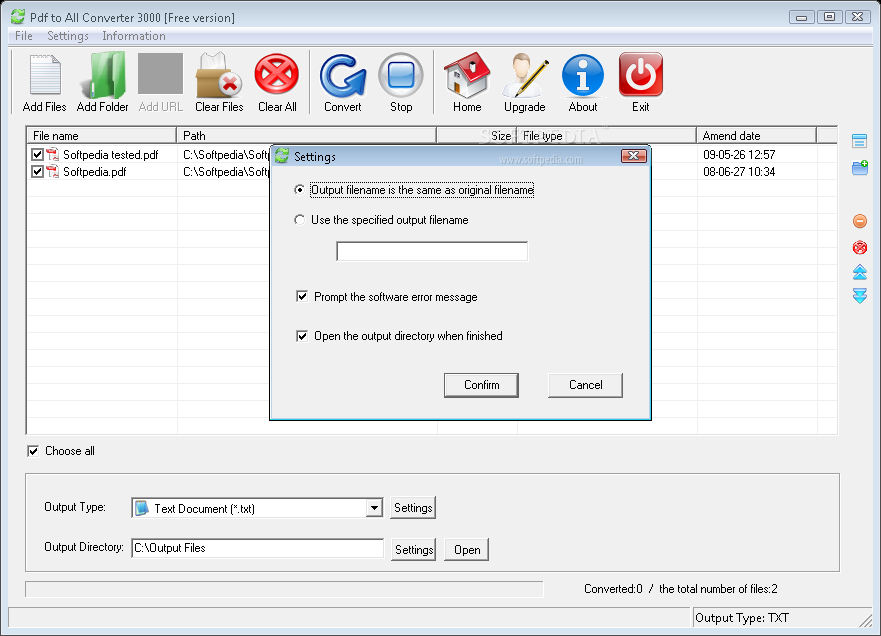Image resolution: width=881 pixels, height=636 pixels.
Task: Click the red Exit power icon
Action: 641,75
